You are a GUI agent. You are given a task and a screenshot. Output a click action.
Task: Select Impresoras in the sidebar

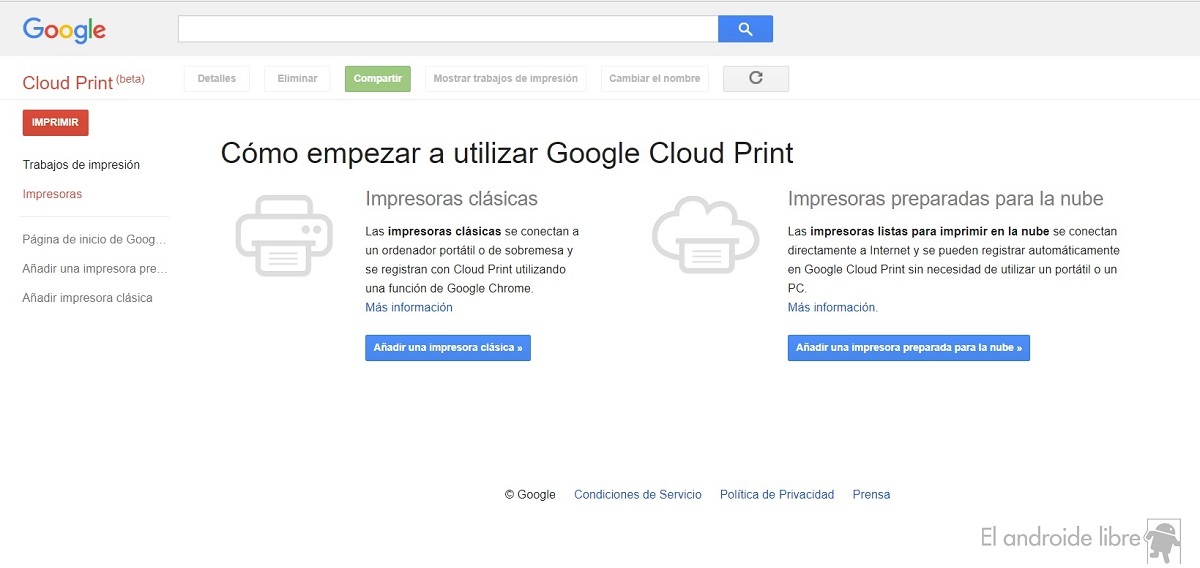point(52,194)
